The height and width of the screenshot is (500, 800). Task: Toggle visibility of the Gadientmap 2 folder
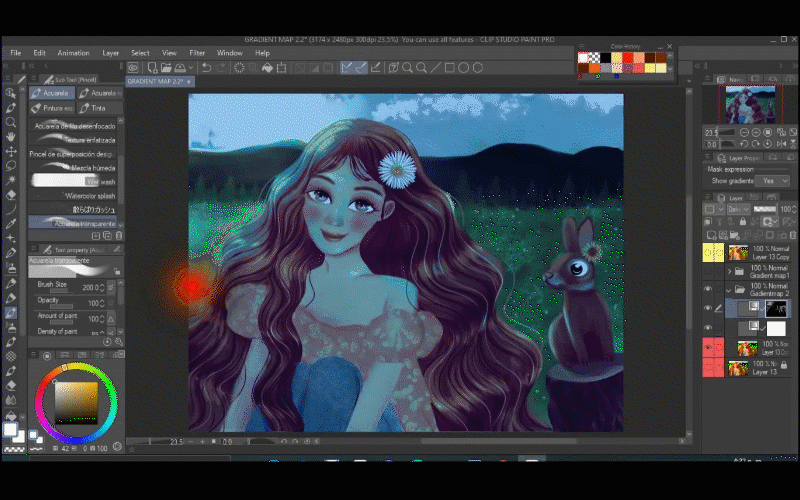pos(709,289)
